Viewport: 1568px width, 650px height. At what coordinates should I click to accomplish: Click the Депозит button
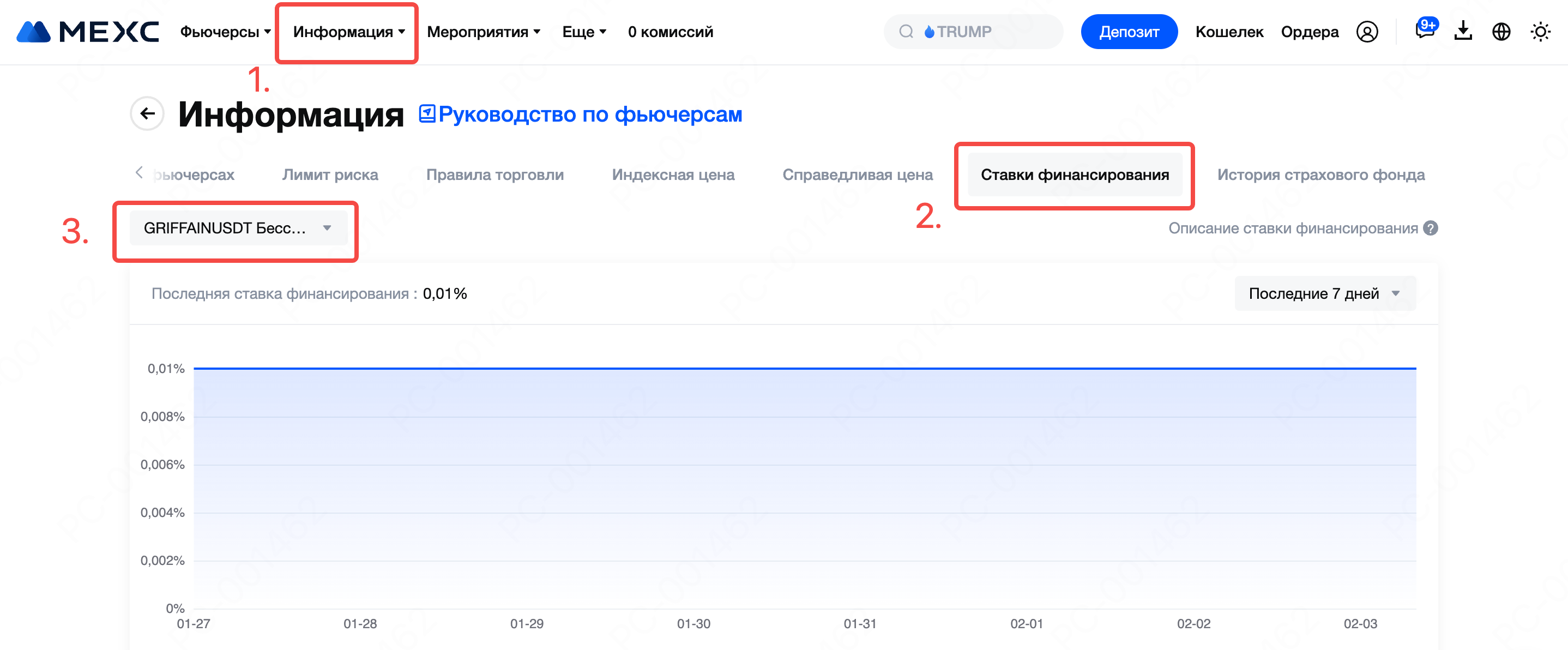(1129, 32)
